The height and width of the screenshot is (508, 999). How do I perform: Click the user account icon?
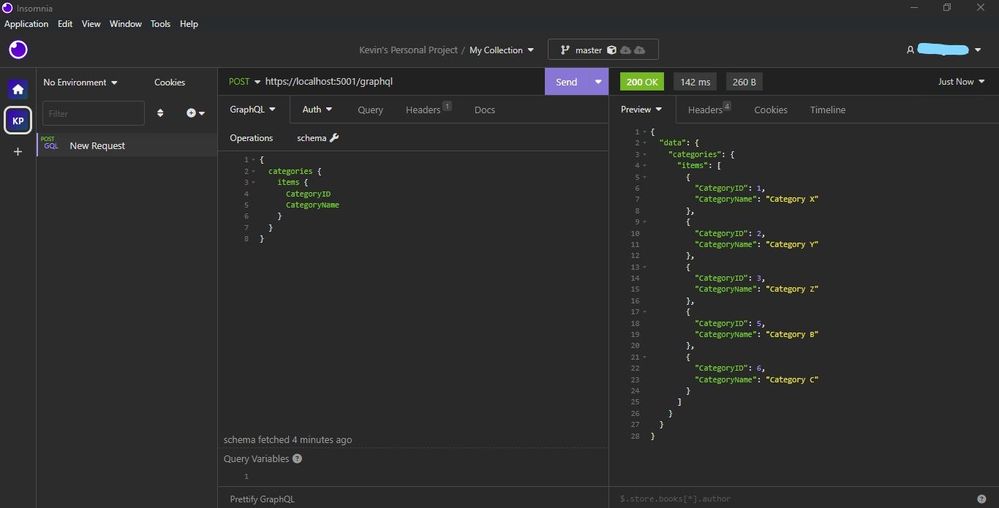click(910, 50)
